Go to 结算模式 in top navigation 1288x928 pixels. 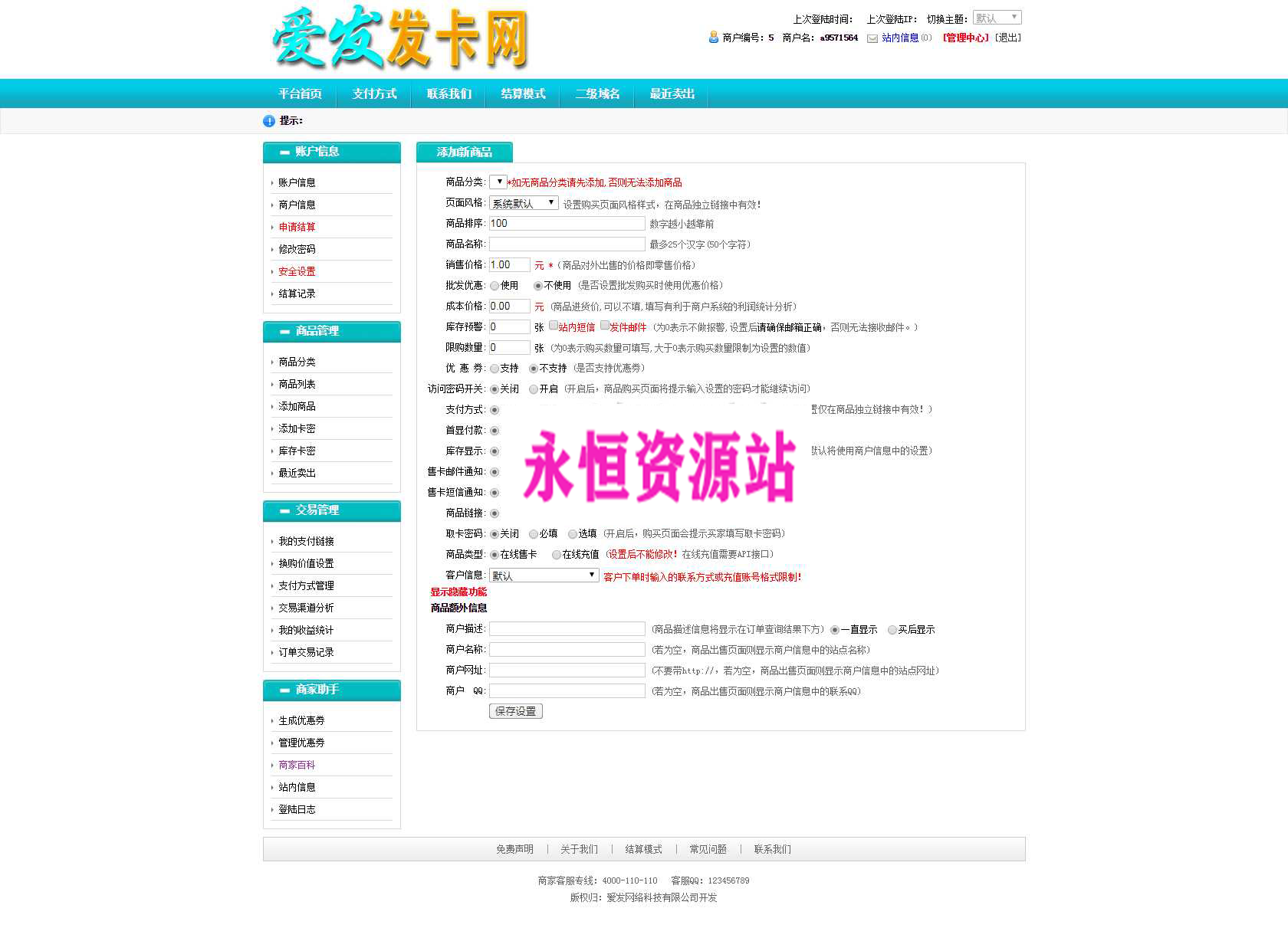tap(523, 93)
